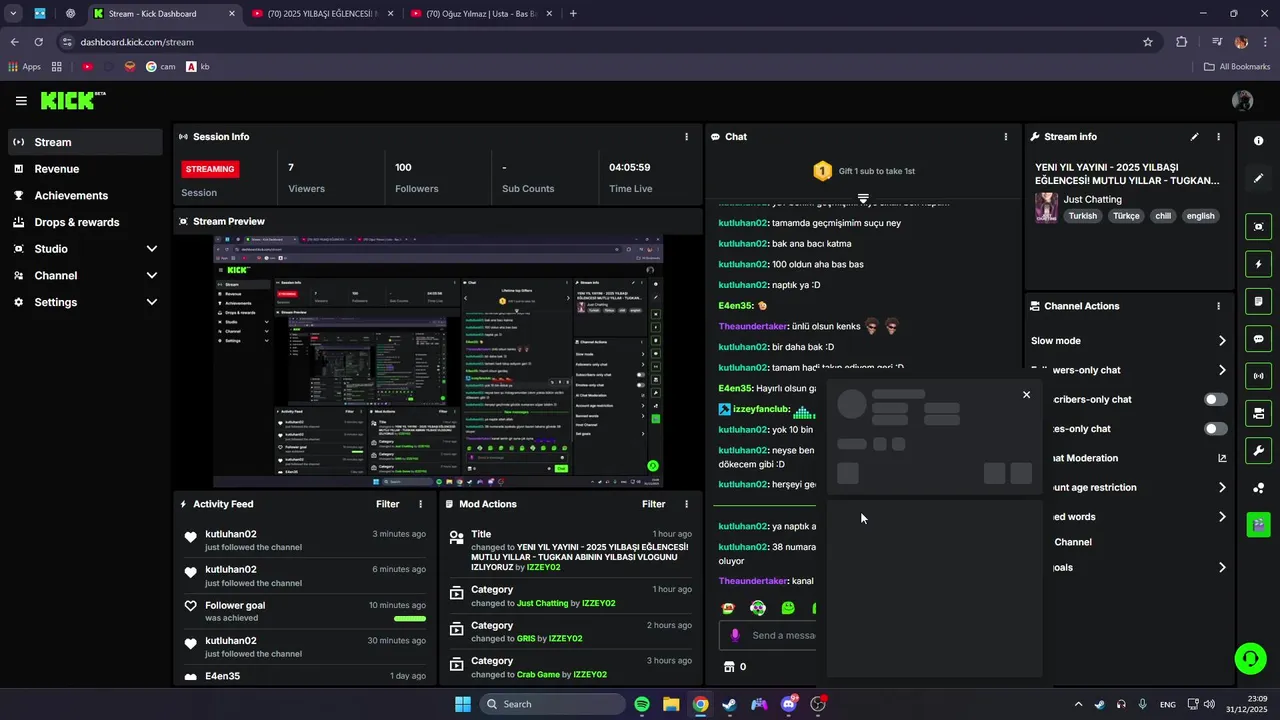This screenshot has width=1280, height=720.
Task: Open Chat panel three-dot options
Action: click(x=1006, y=137)
